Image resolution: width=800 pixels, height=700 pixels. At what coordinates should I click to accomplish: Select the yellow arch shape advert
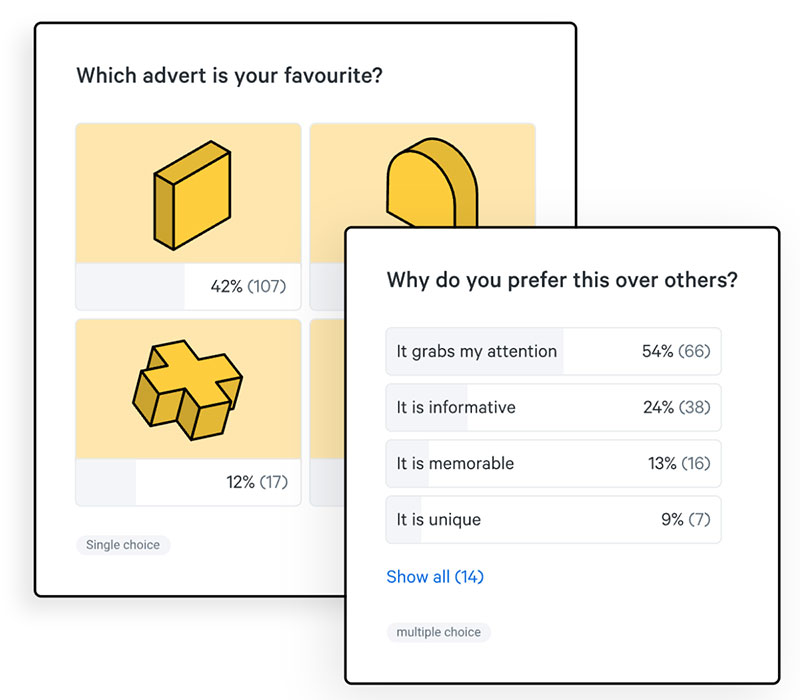[x=422, y=176]
